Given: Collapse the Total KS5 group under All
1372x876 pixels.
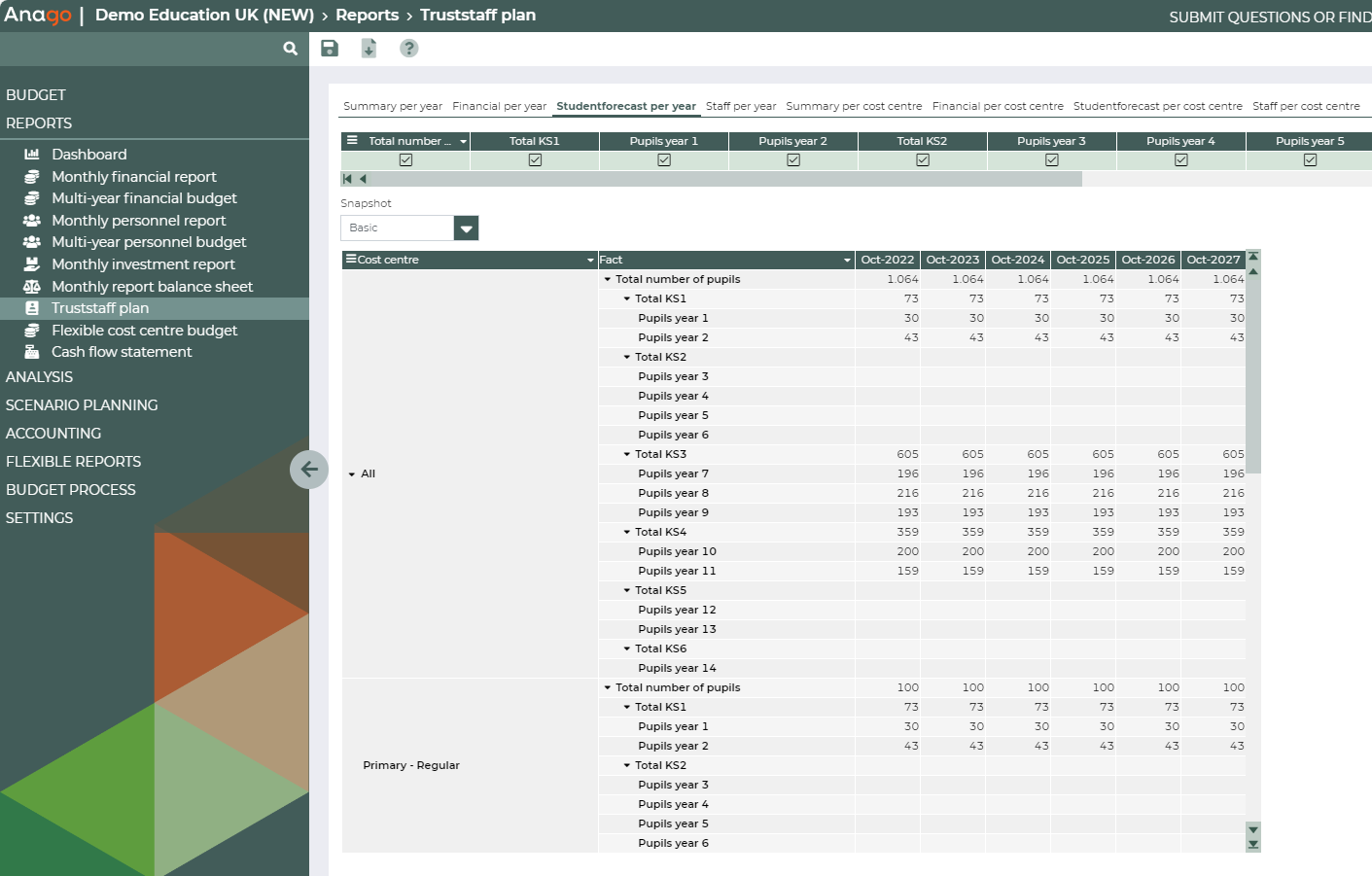Looking at the screenshot, I should click(627, 591).
